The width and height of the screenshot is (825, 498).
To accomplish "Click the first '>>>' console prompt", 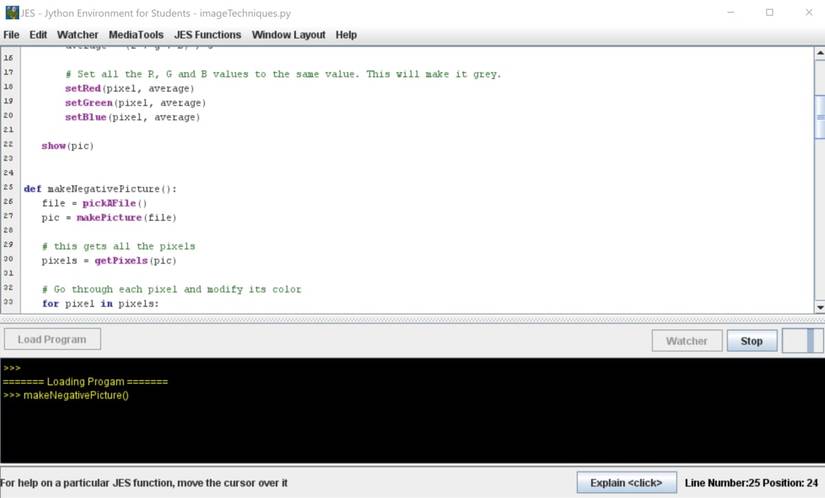I will pos(12,368).
